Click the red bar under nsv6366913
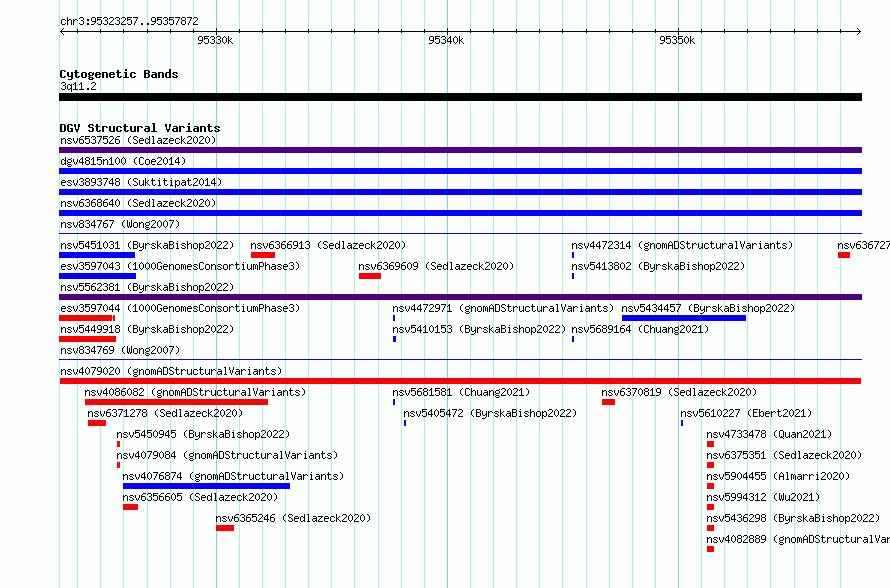This screenshot has width=890, height=588. coord(263,255)
